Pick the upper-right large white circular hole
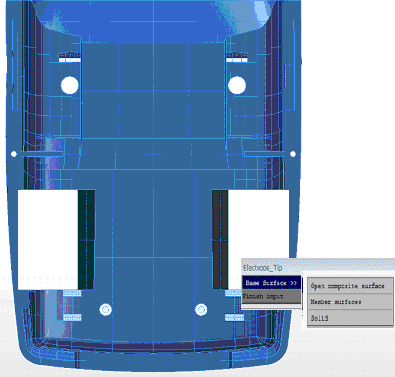395x377 pixels. coord(237,85)
